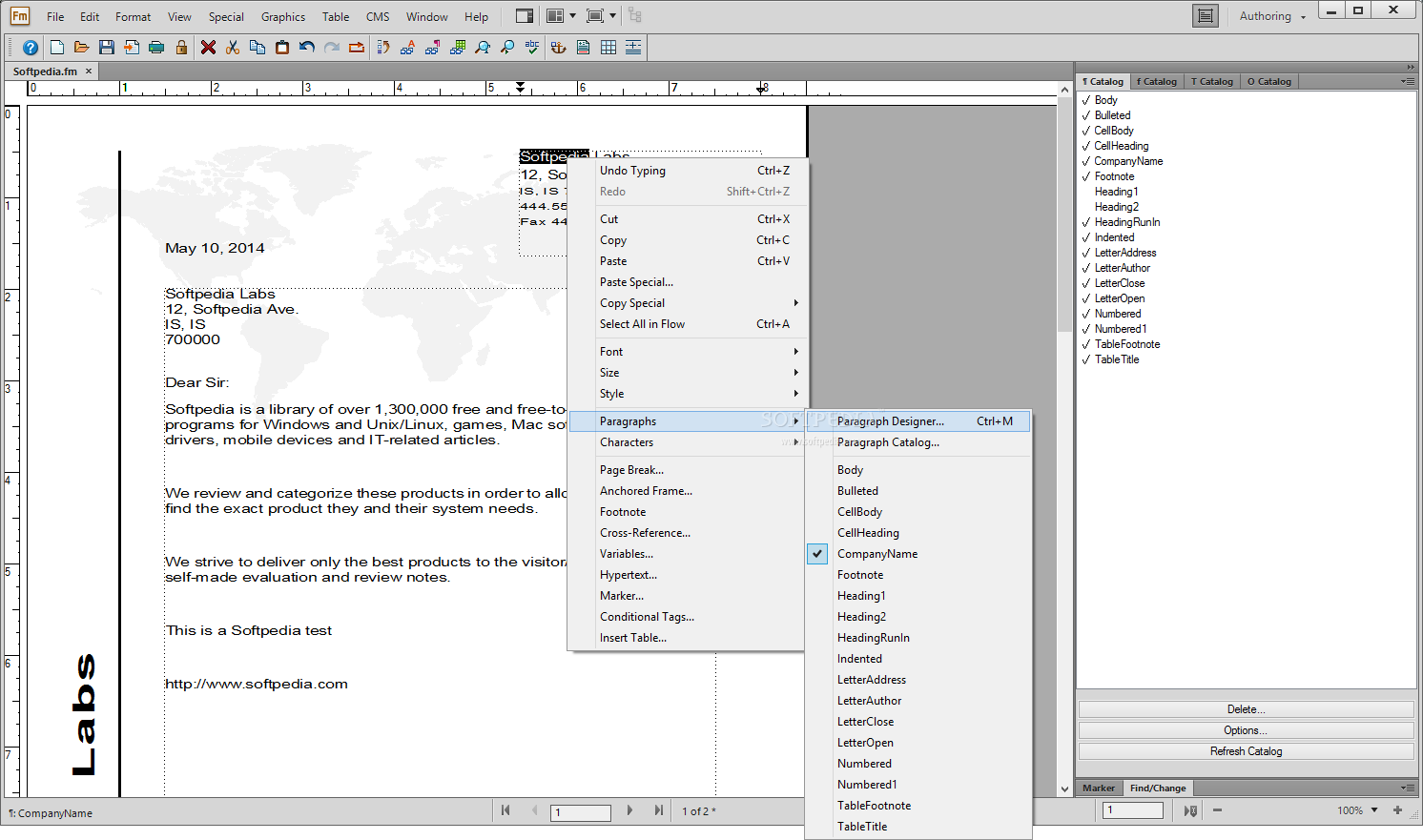
Task: Undo the last action via toolbar arrow
Action: [307, 48]
